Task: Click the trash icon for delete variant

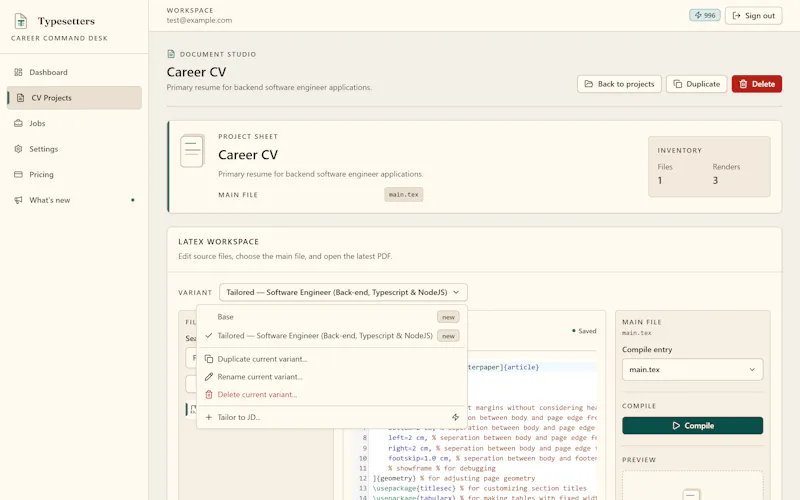Action: 209,395
